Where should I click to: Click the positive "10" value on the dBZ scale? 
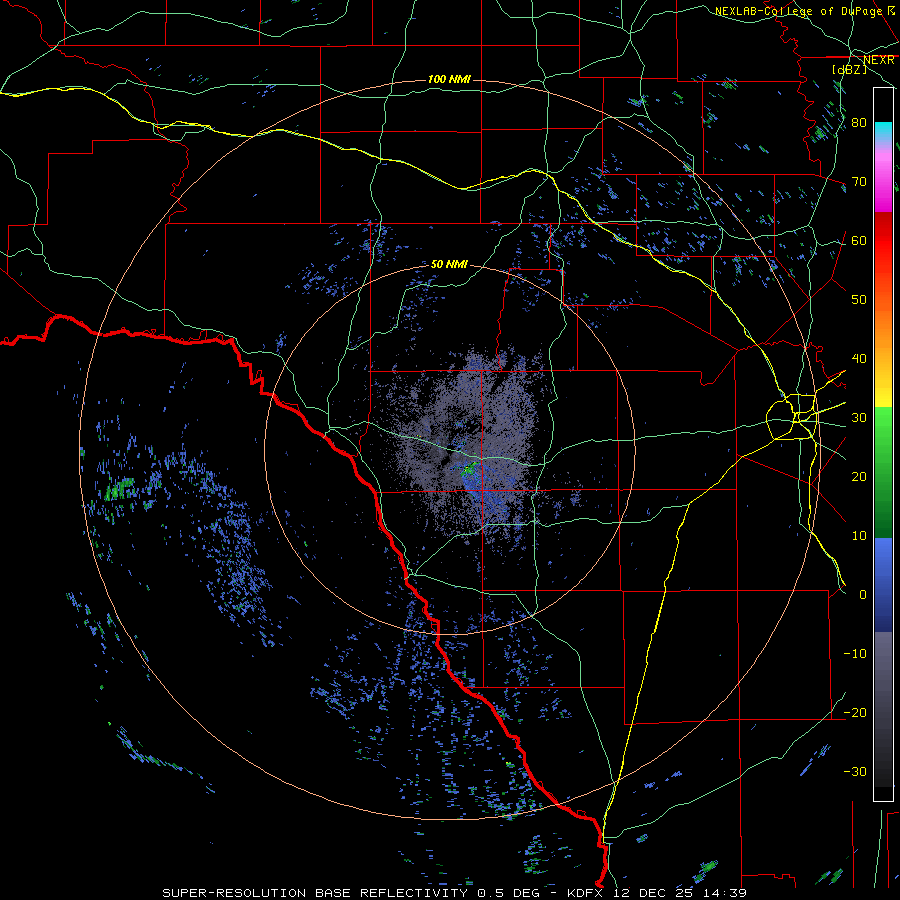pyautogui.click(x=859, y=536)
